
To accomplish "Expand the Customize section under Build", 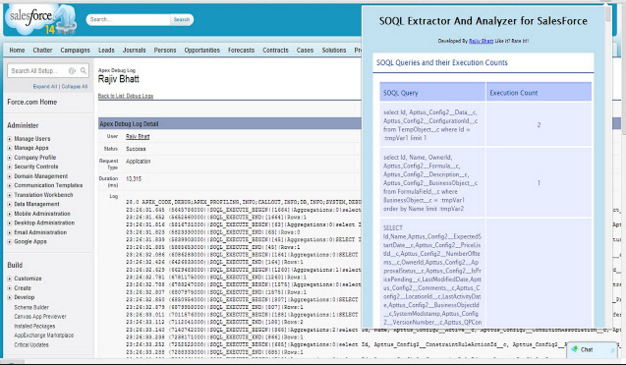I will point(10,279).
